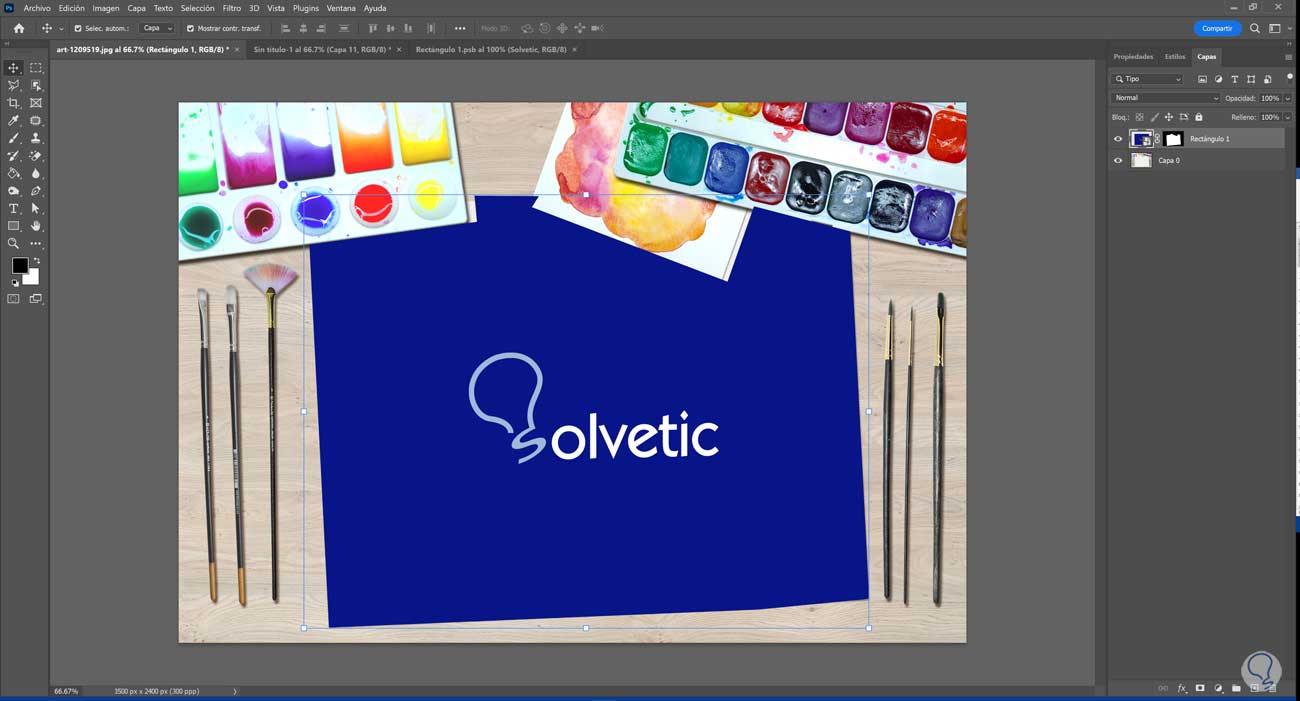This screenshot has width=1300, height=701.
Task: Select the Hand tool
Action: click(36, 226)
